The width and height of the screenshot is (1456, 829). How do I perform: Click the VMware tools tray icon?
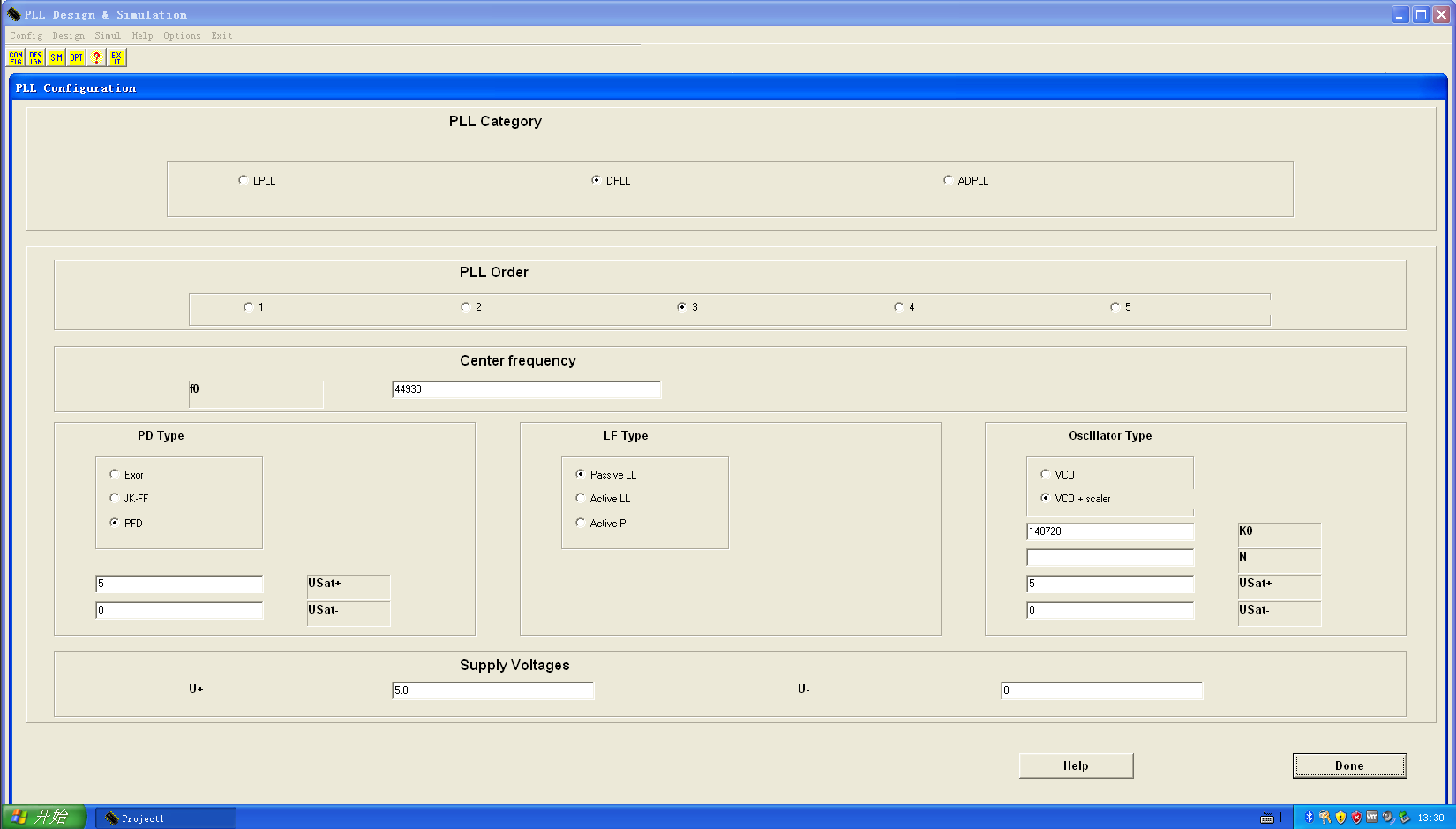click(1372, 818)
